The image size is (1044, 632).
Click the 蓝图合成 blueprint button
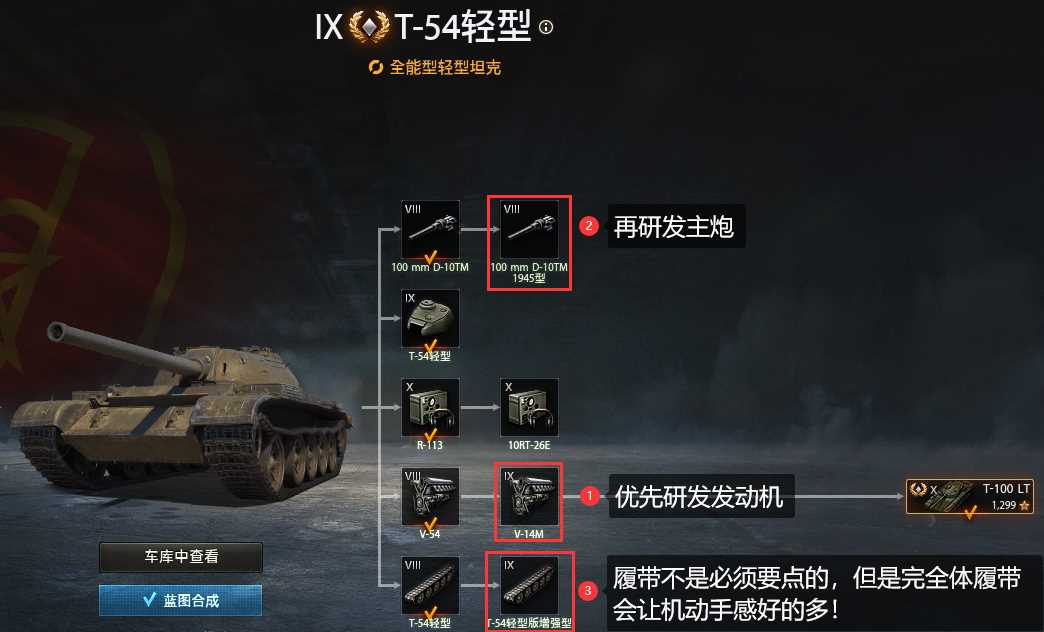pos(180,601)
